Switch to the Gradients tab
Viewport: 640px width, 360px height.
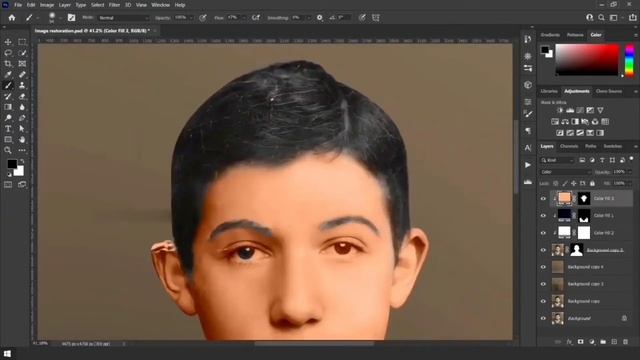(x=550, y=35)
